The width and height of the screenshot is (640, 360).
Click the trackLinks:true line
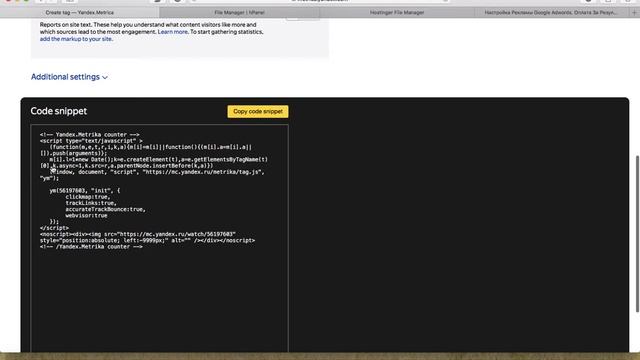91,203
